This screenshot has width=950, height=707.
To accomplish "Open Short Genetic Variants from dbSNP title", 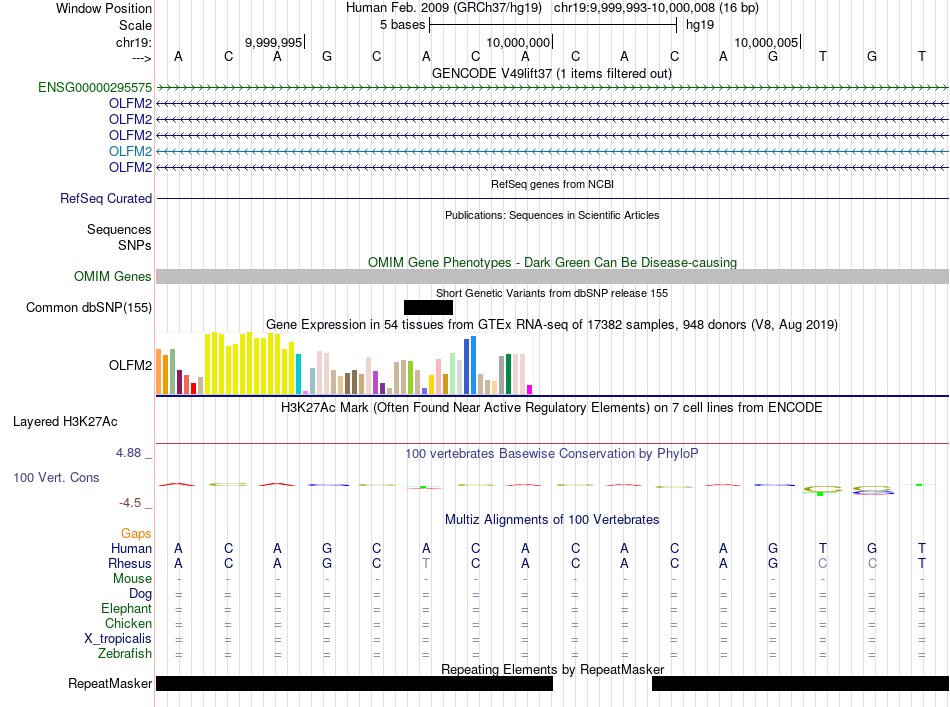I will click(552, 293).
